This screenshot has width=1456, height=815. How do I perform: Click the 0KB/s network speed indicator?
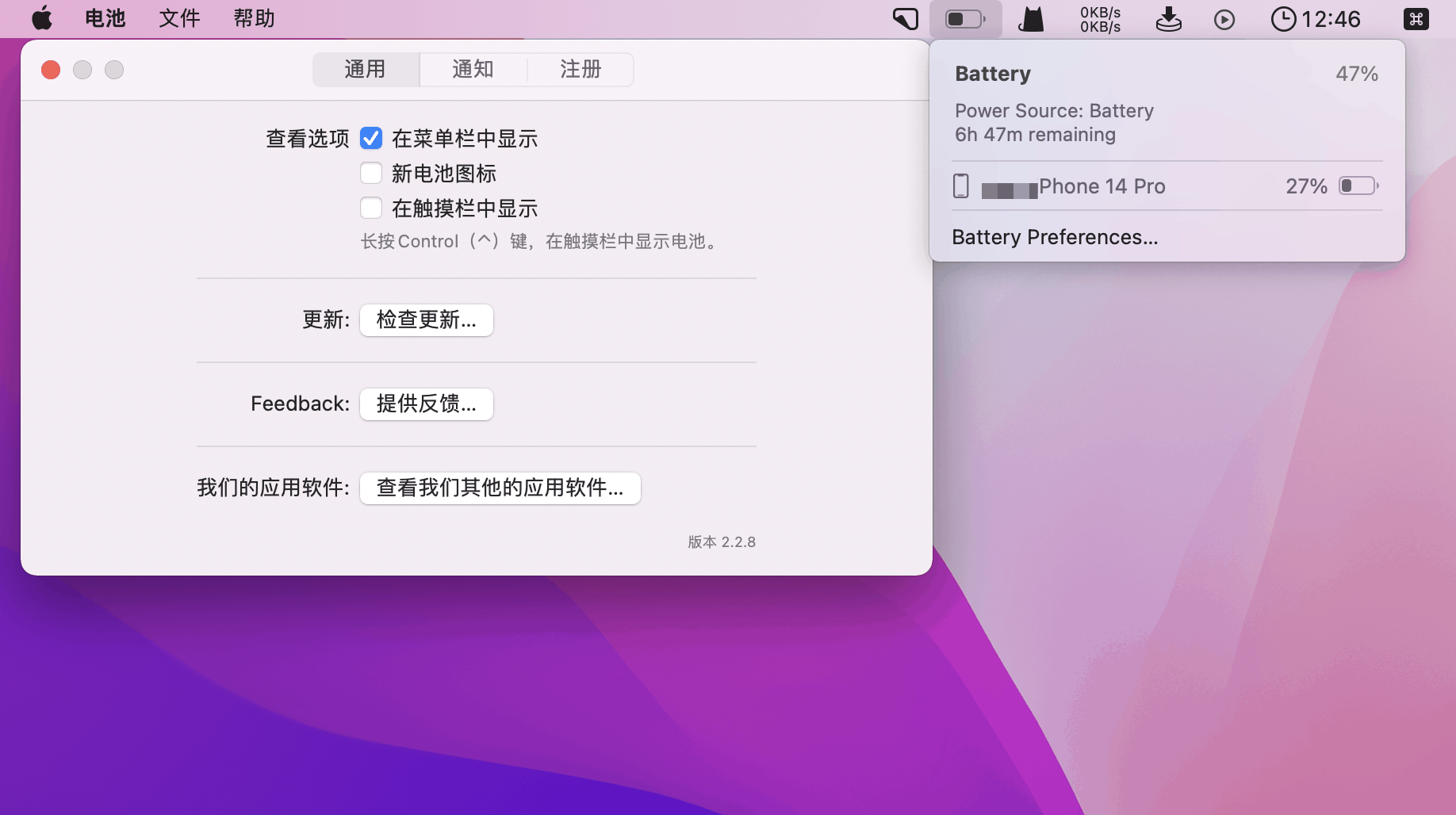click(x=1100, y=19)
